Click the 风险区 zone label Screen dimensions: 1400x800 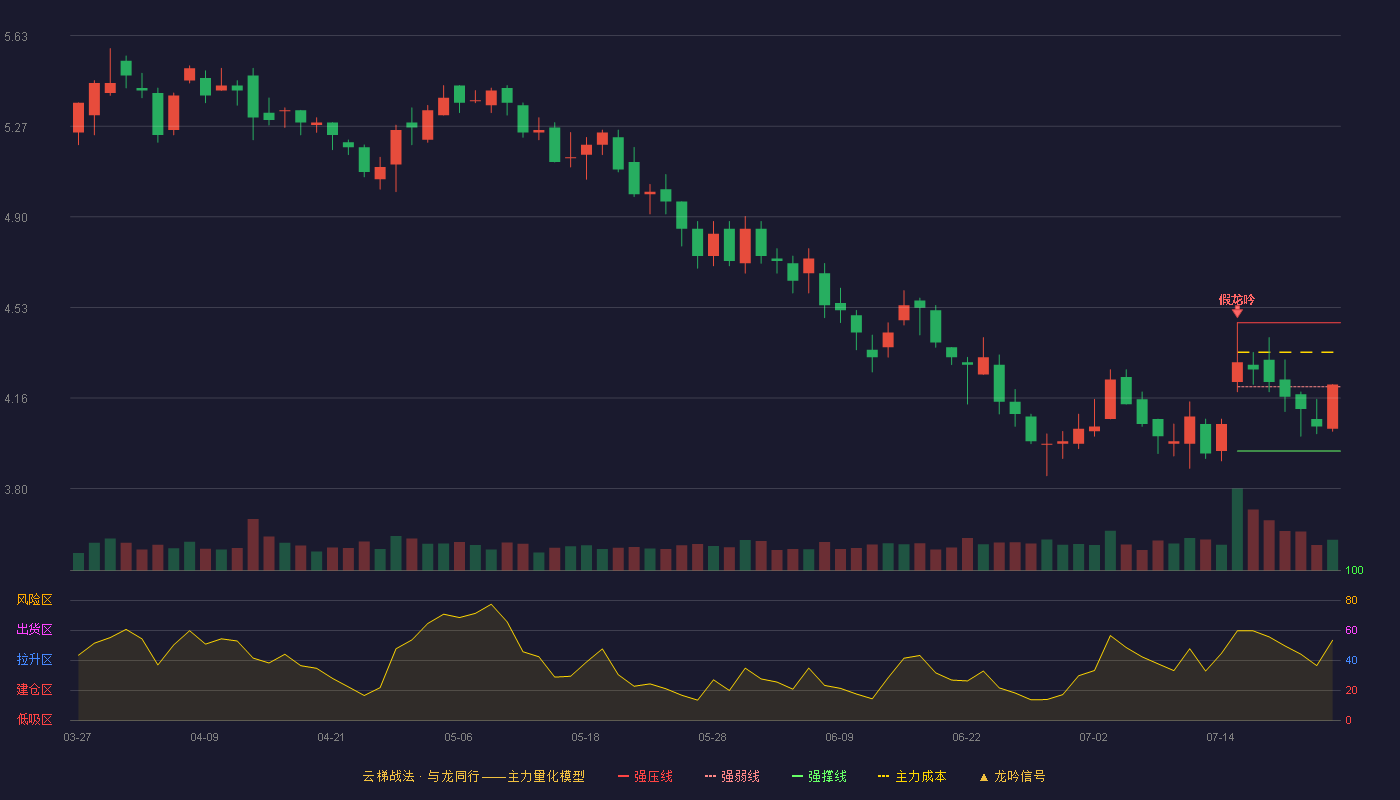point(34,600)
